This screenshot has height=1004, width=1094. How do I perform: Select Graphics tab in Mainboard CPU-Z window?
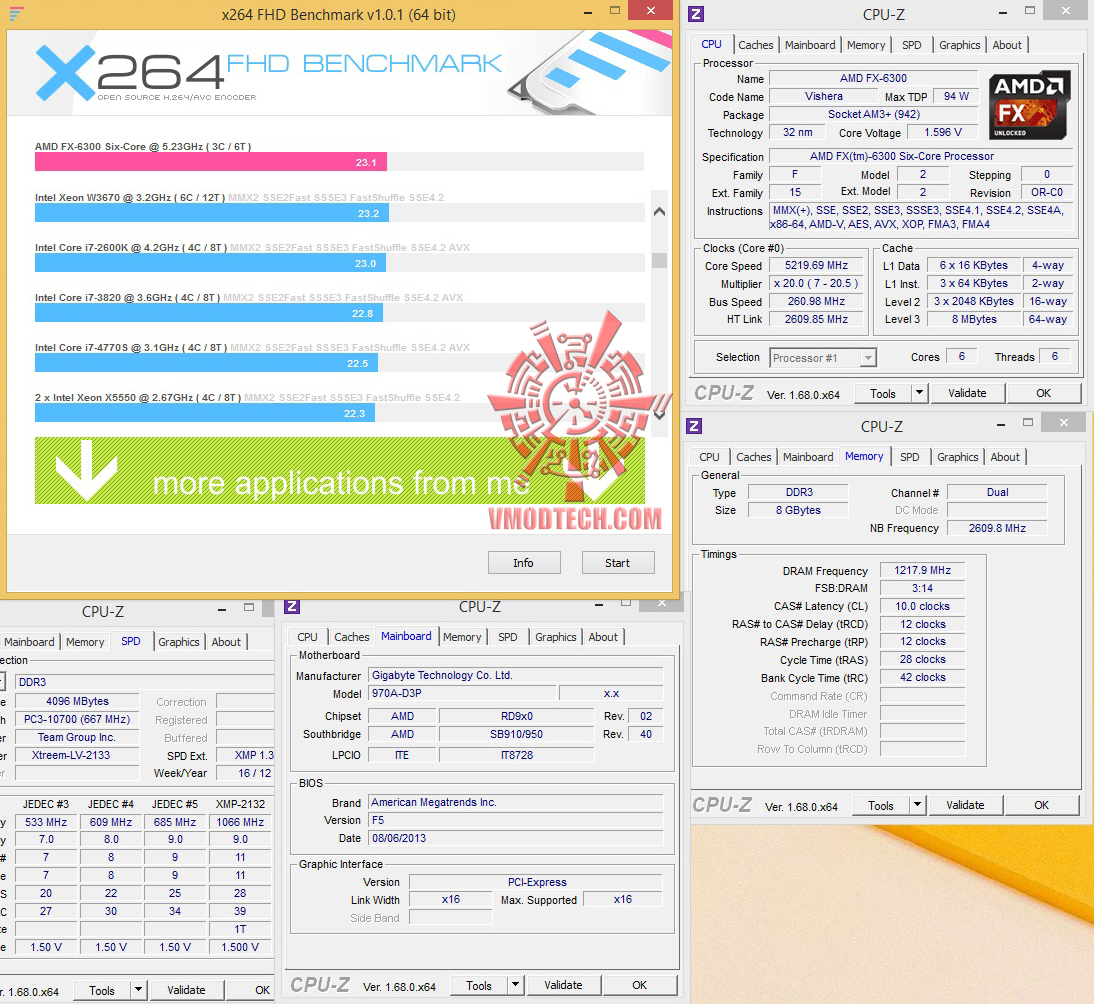click(x=555, y=637)
